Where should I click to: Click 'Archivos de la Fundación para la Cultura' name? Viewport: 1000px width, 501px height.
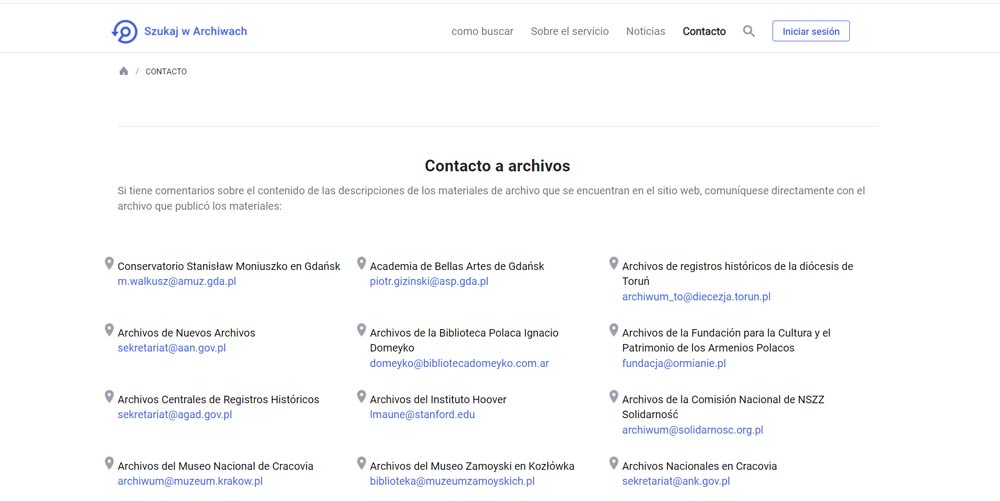[726, 340]
